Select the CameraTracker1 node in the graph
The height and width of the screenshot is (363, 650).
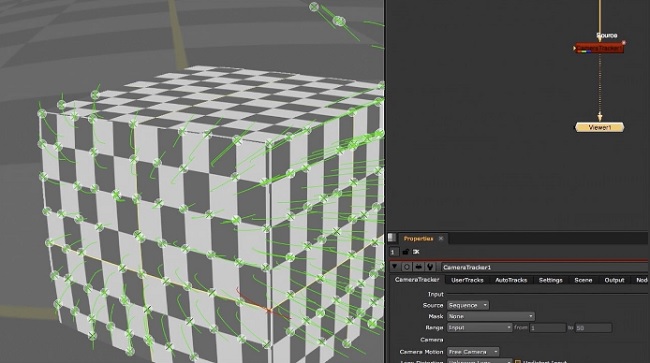coord(599,48)
